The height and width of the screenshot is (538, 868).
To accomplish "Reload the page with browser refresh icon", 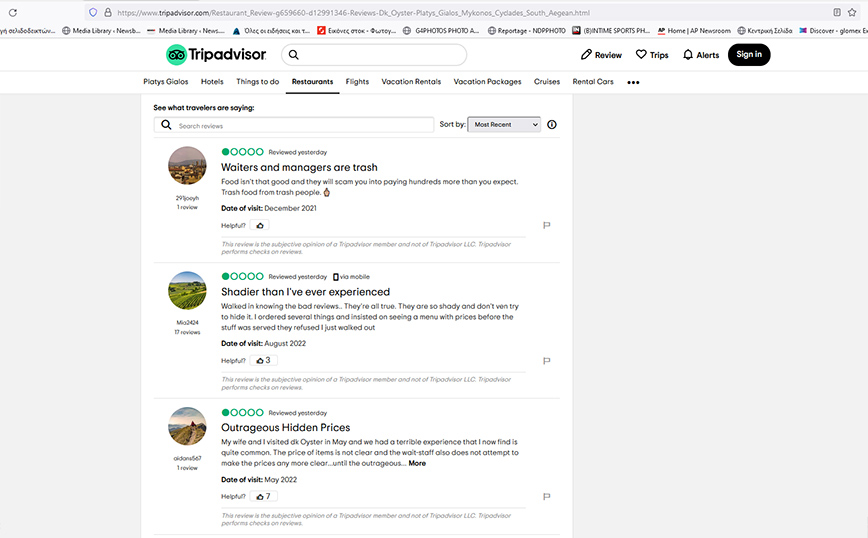I will click(12, 12).
